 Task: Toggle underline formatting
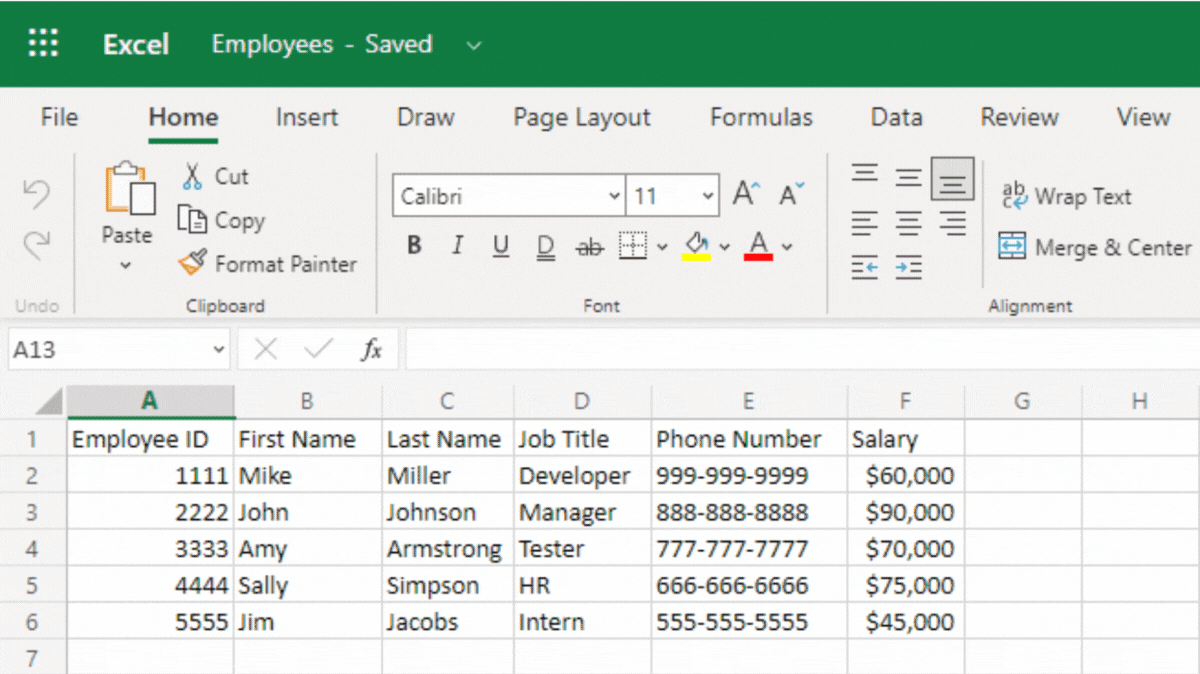500,245
